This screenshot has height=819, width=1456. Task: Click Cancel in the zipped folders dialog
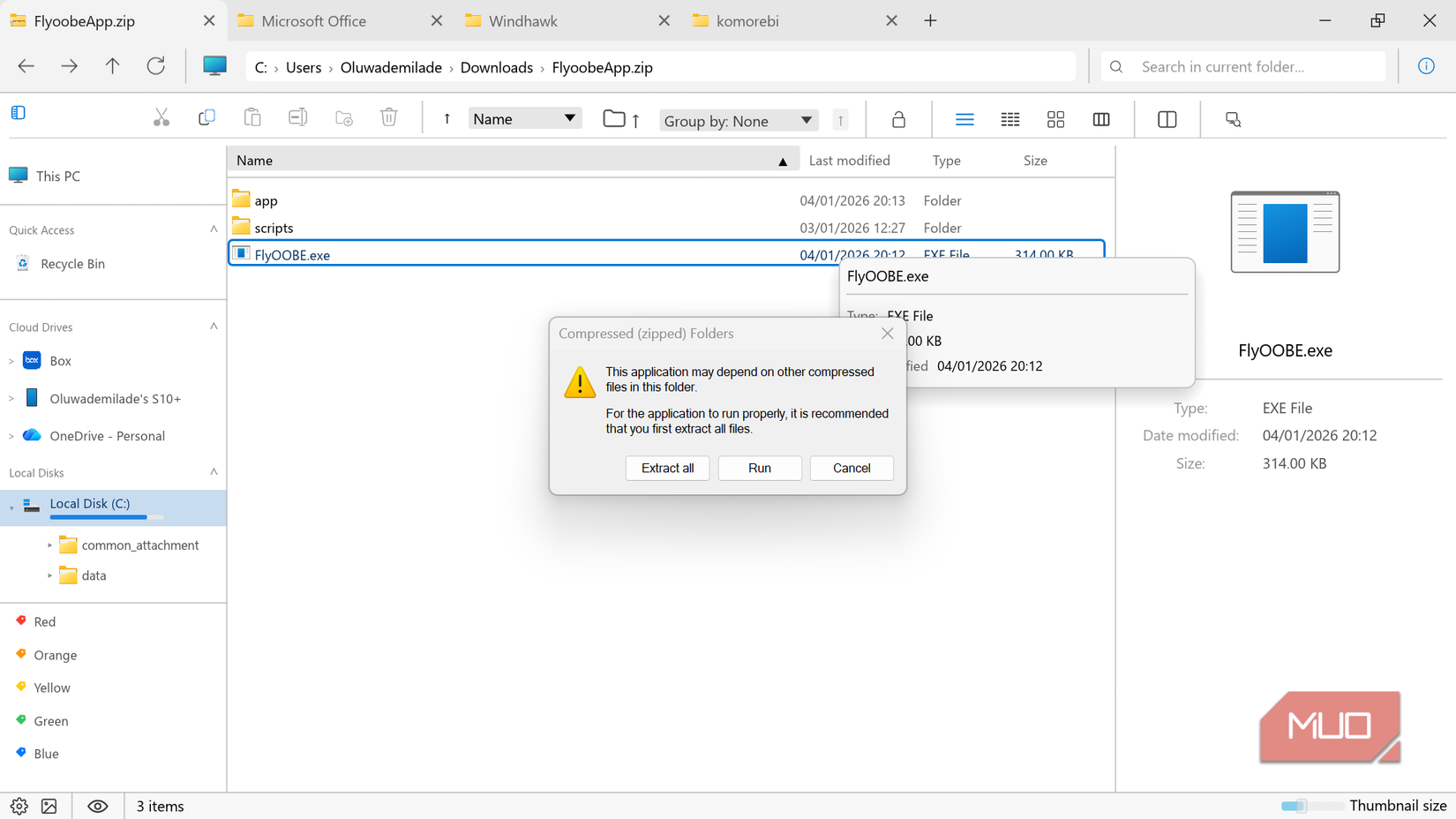(x=852, y=468)
